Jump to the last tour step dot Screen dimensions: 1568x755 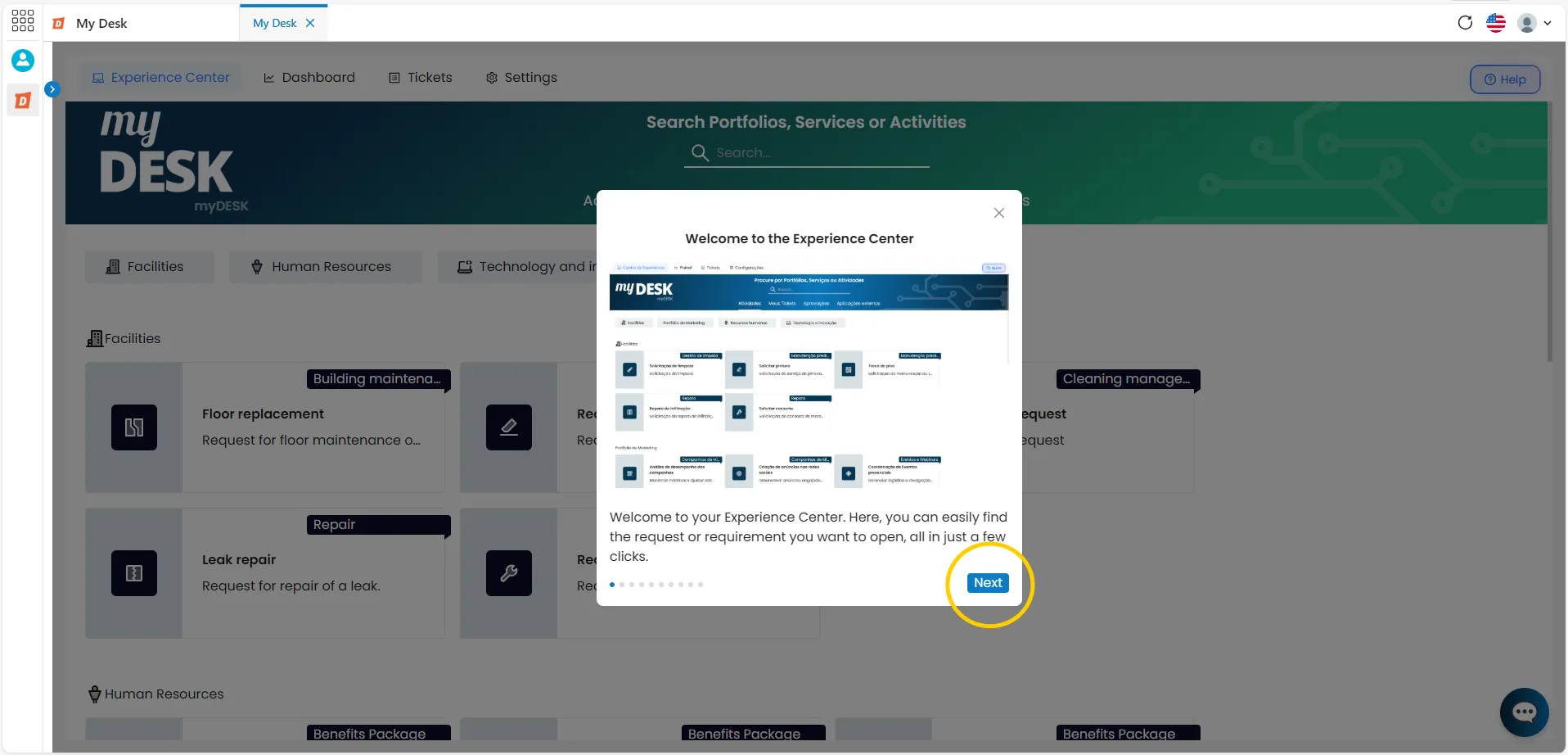[x=701, y=585]
